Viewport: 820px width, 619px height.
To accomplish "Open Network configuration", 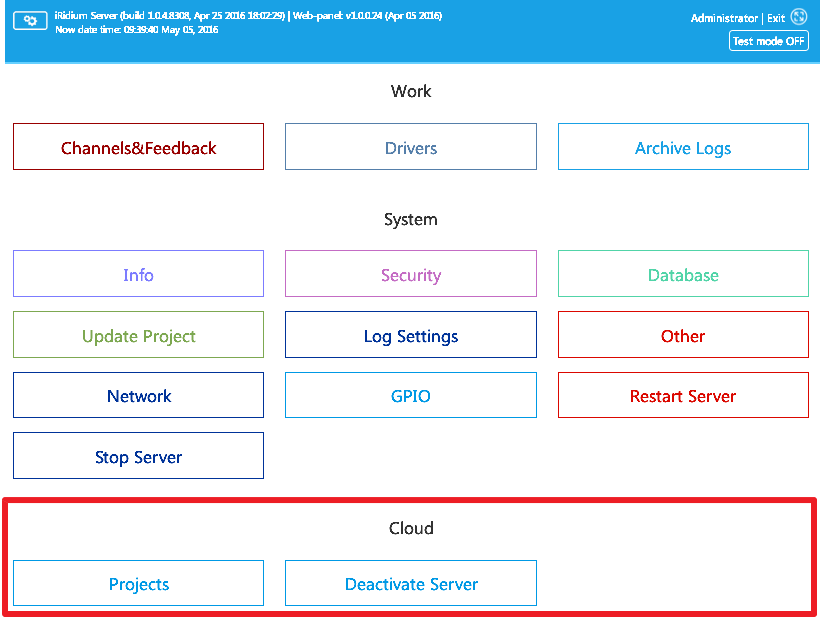I will tap(137, 394).
